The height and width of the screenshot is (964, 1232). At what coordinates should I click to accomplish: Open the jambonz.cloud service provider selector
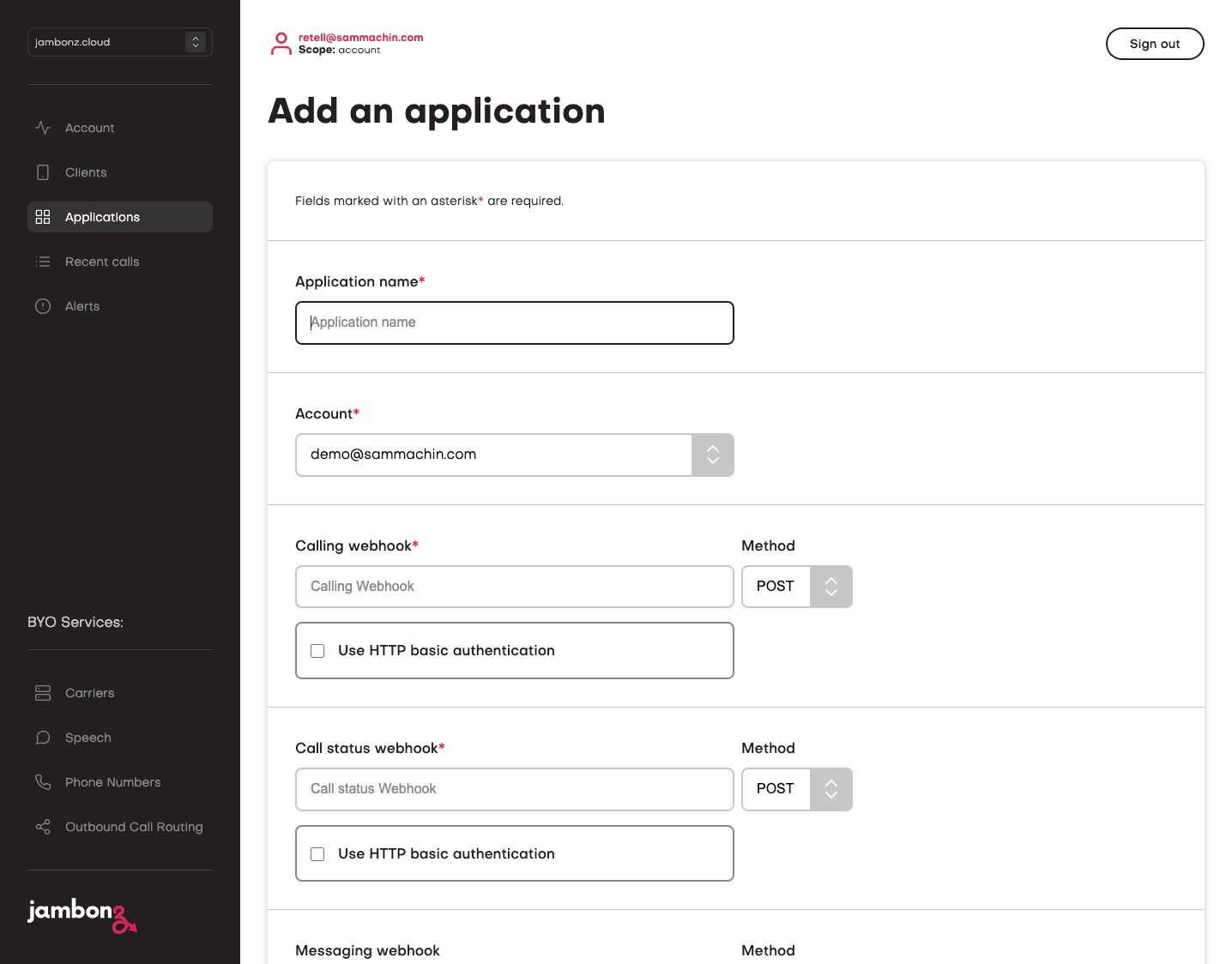120,42
